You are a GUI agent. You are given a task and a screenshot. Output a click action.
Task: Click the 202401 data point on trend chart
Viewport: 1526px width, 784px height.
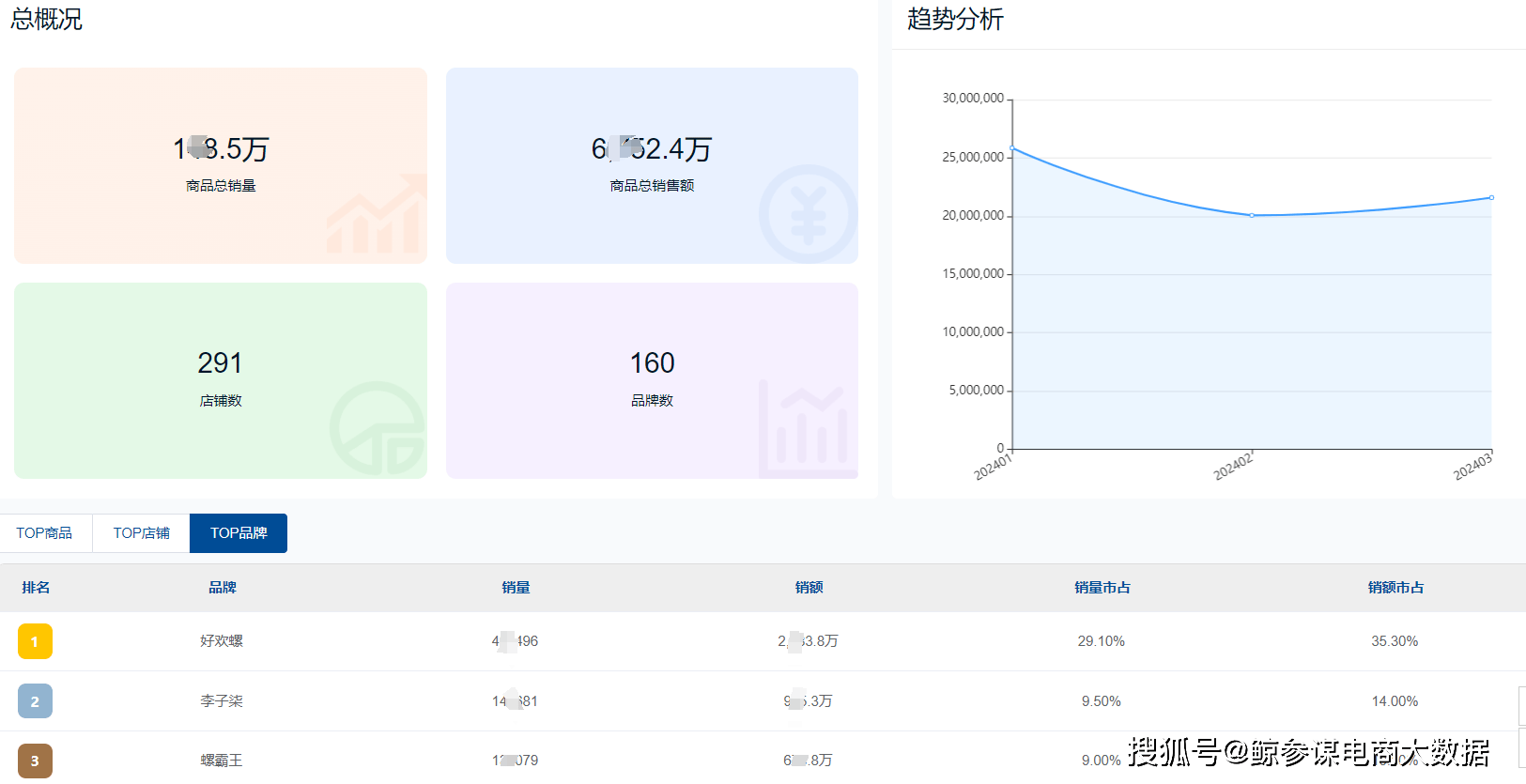1012,147
